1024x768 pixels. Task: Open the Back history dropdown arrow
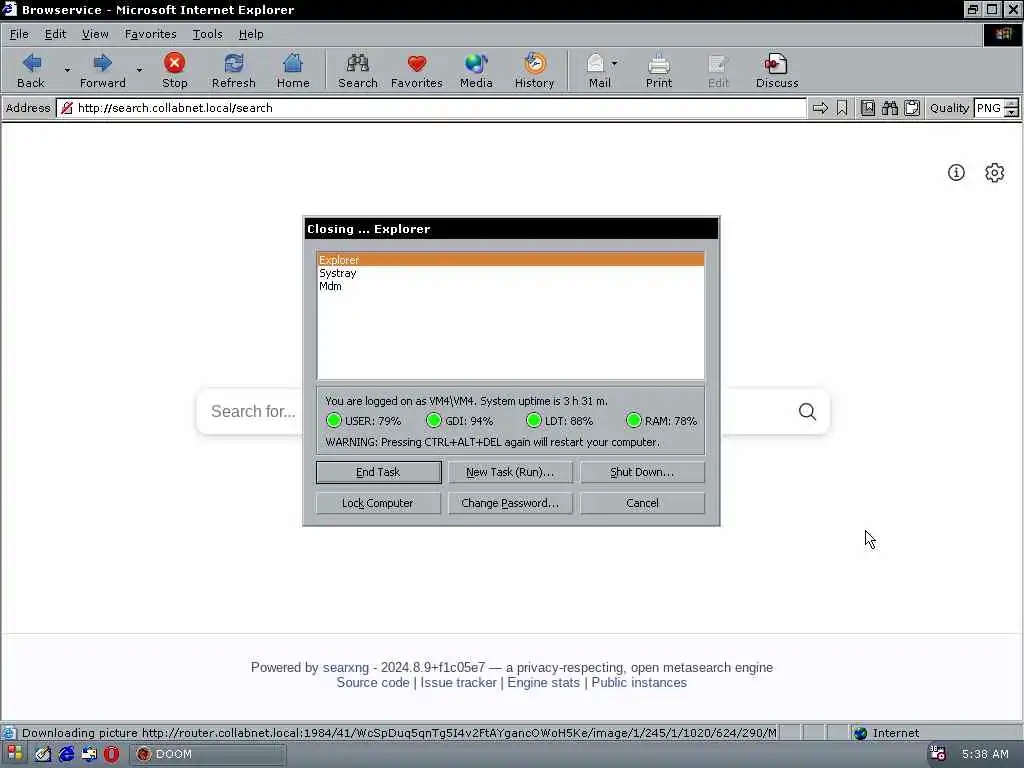67,69
